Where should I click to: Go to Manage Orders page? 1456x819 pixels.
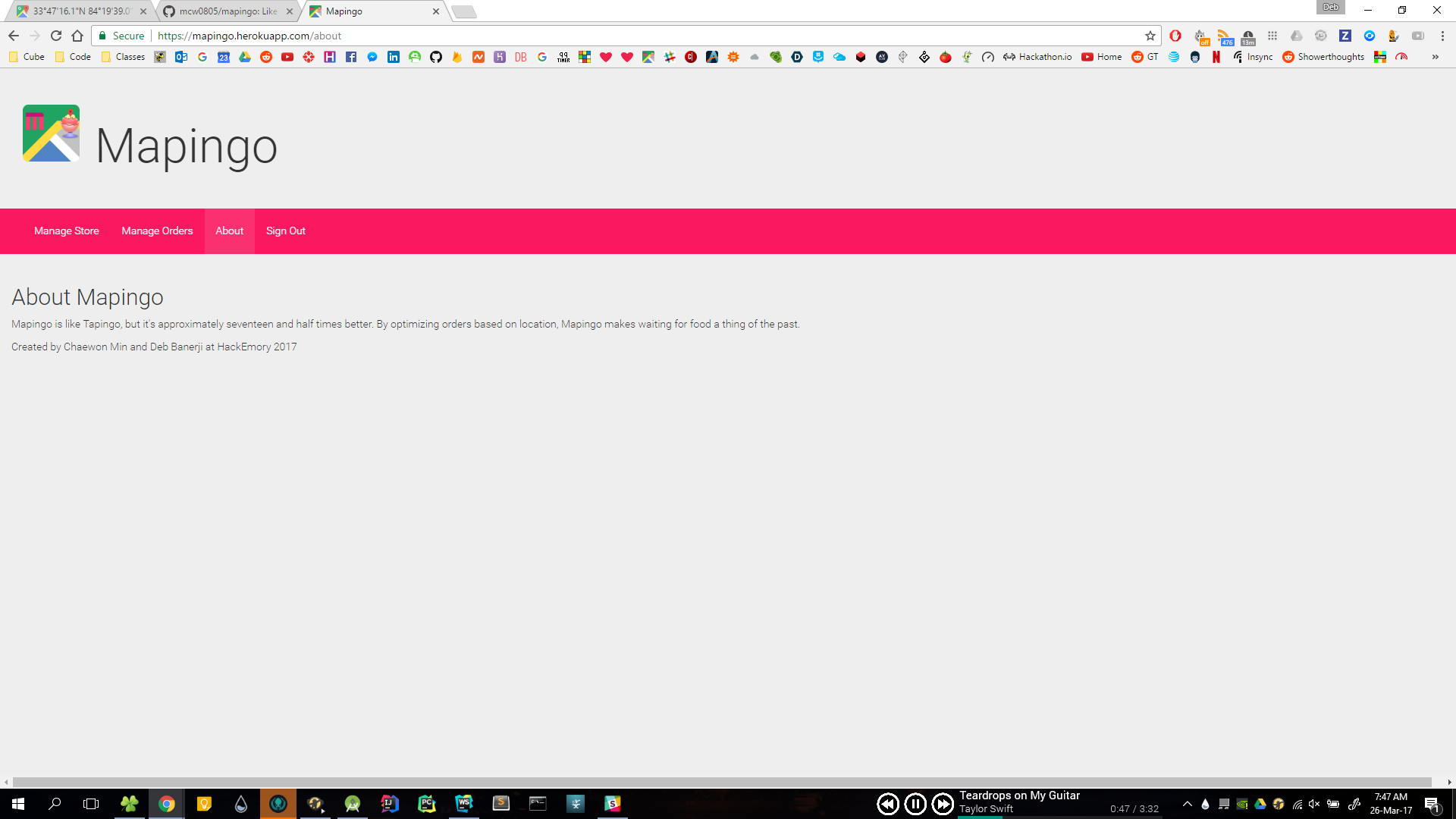(157, 231)
